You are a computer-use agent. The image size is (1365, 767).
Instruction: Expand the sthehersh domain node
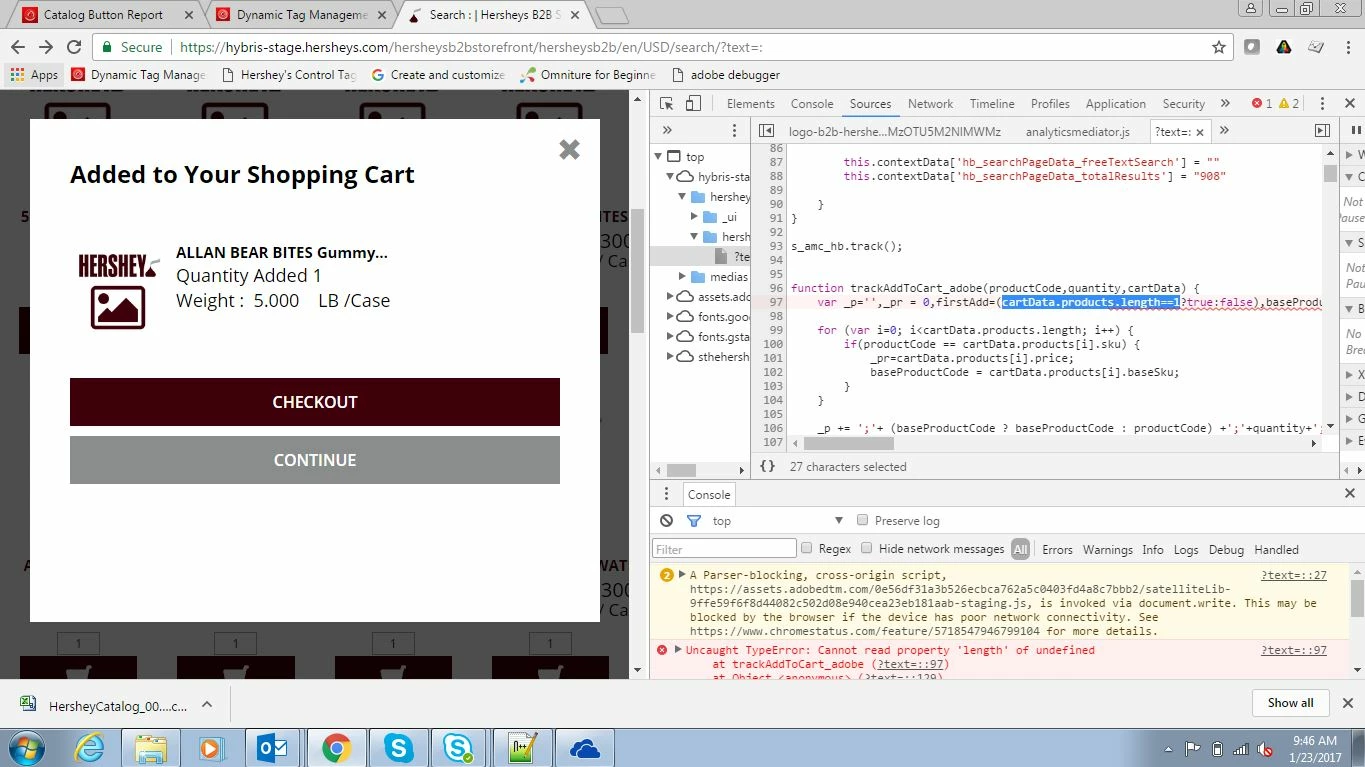coord(671,357)
